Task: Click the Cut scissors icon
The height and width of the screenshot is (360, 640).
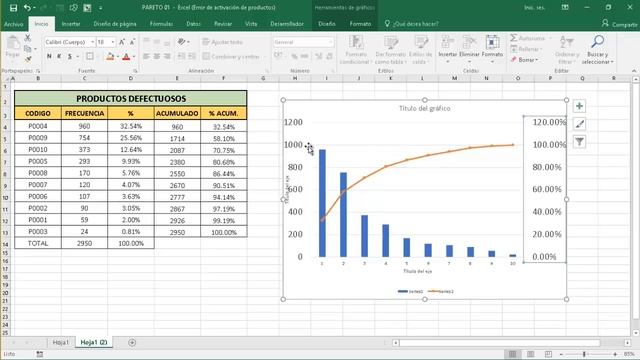Action: point(27,38)
